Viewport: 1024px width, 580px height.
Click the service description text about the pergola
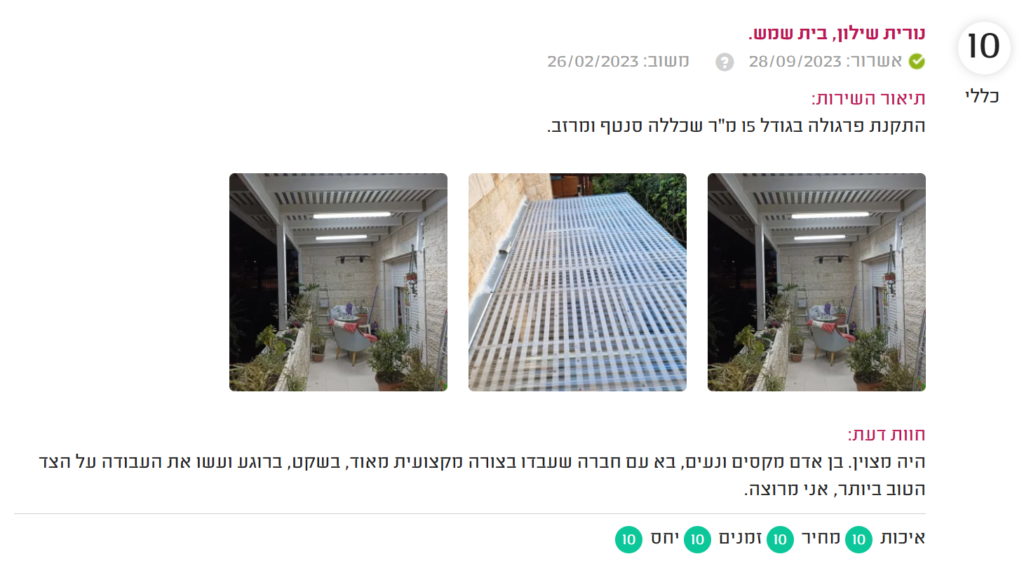736,126
